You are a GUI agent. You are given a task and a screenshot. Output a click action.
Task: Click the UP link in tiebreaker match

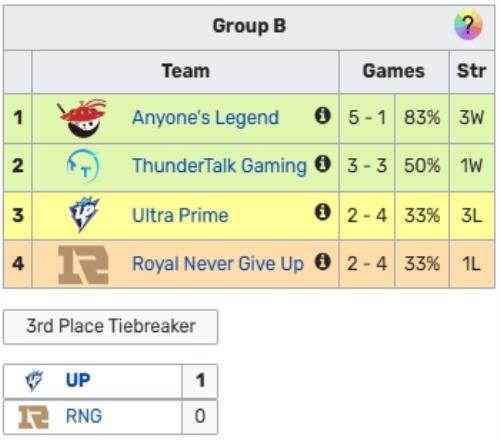coord(78,380)
